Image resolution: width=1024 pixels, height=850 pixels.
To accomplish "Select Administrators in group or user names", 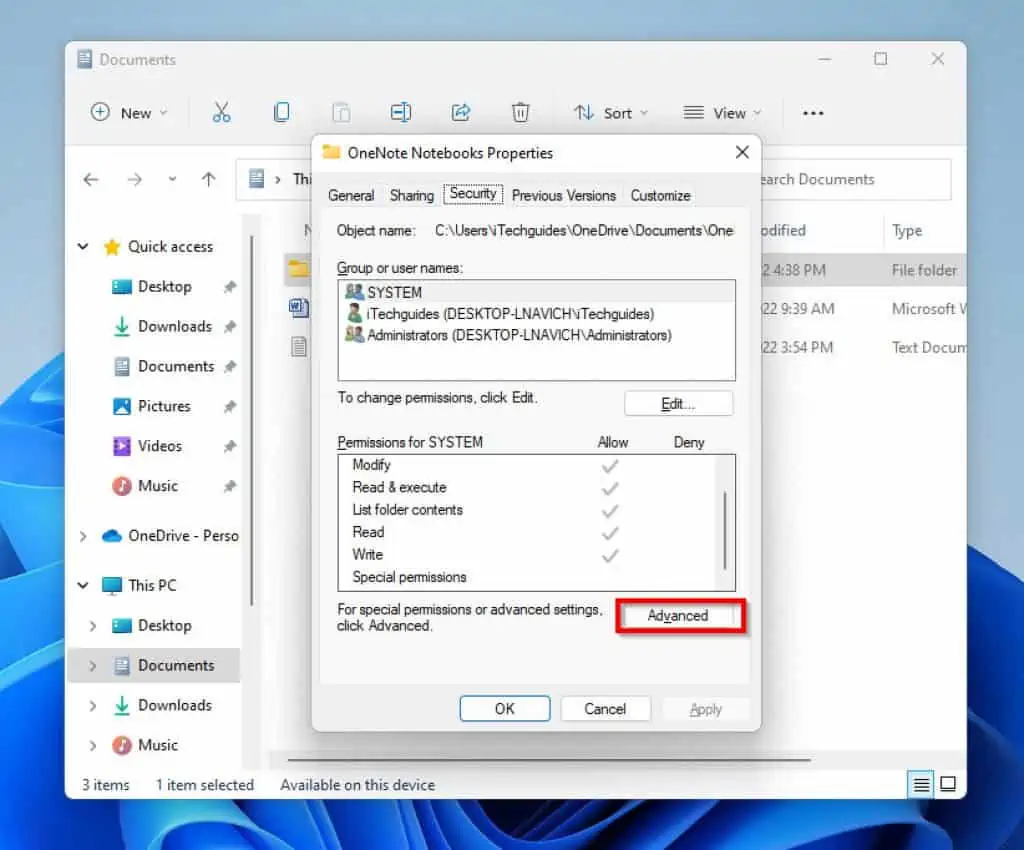I will [x=519, y=335].
